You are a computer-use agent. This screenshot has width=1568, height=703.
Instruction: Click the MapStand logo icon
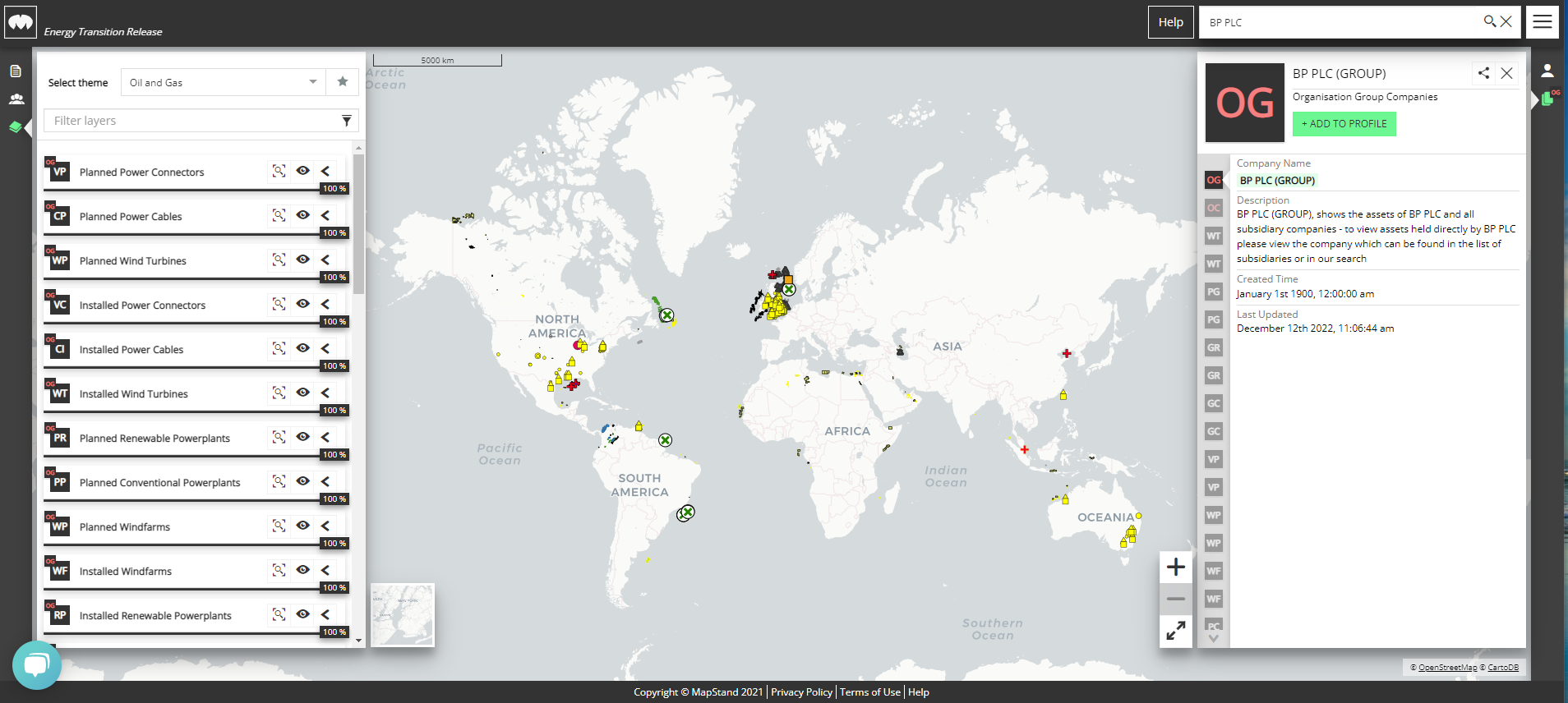[21, 22]
